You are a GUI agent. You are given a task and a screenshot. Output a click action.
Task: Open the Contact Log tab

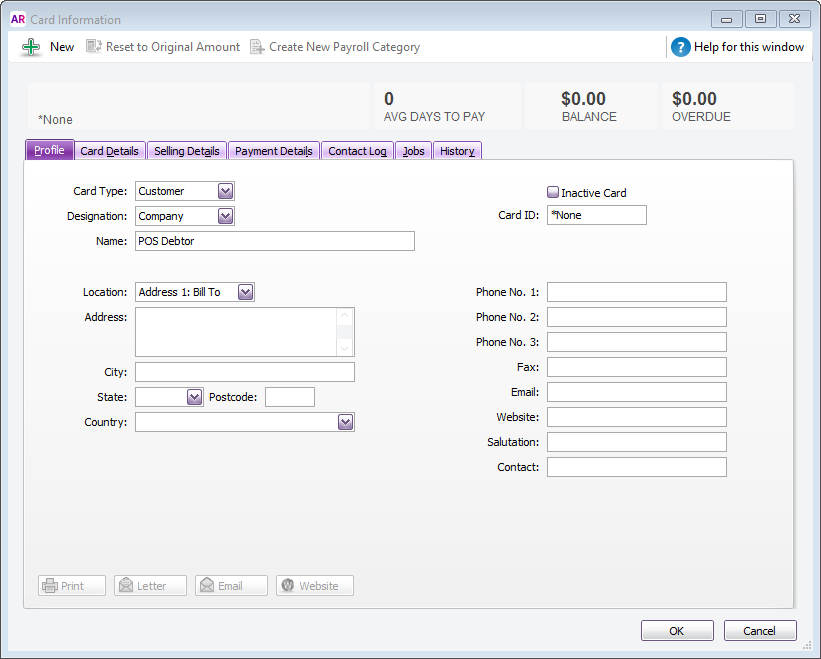(x=356, y=150)
